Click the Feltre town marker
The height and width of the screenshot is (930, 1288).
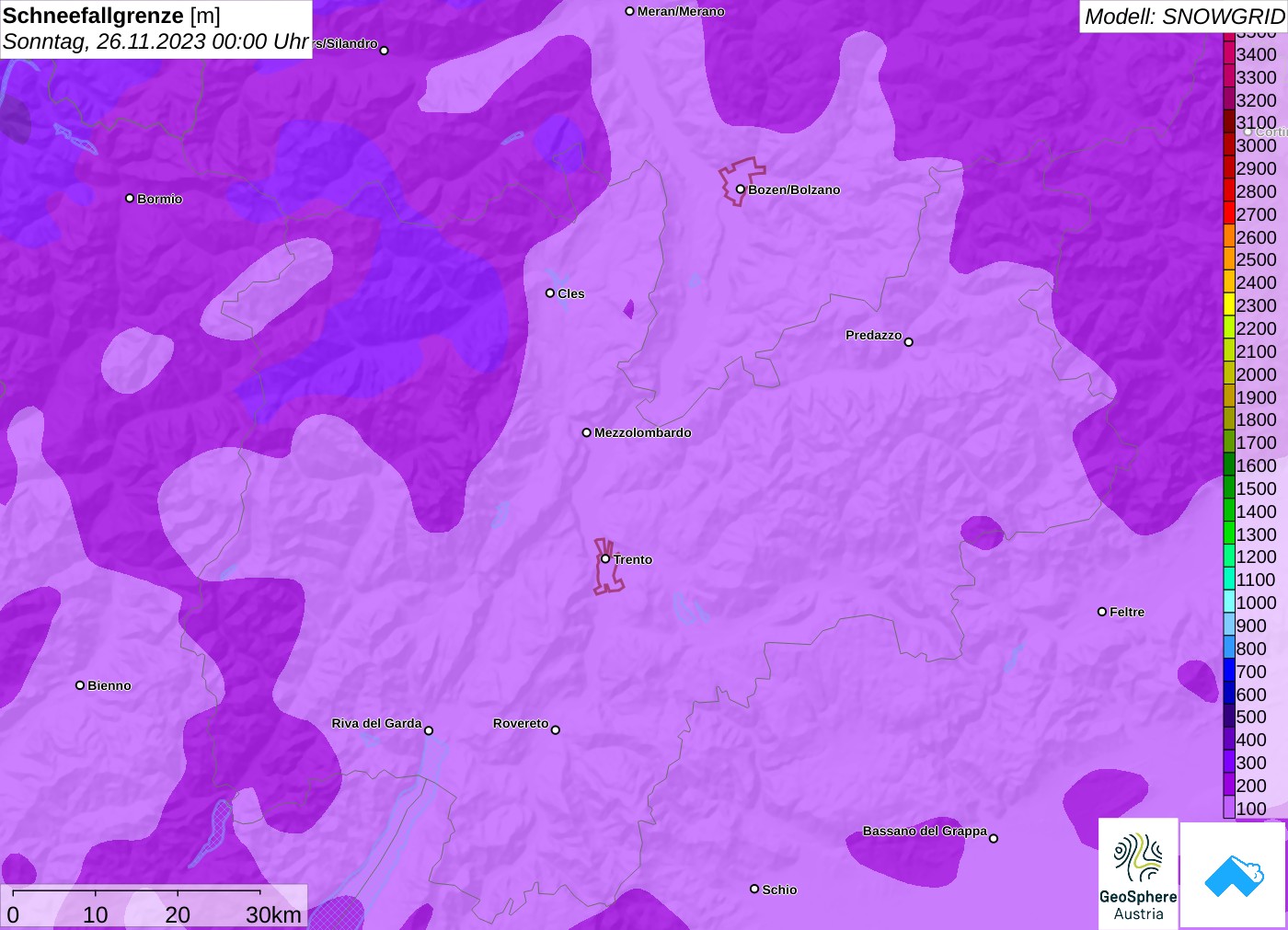[x=1101, y=612]
